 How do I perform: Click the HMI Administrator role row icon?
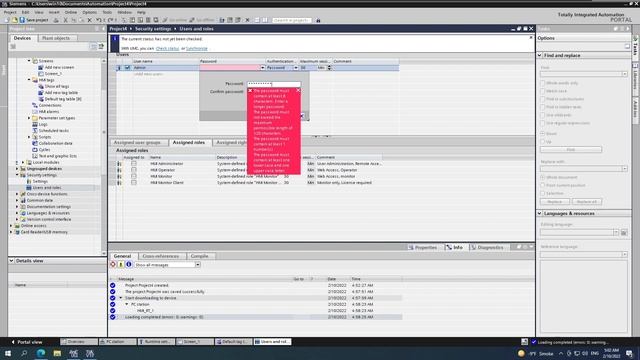pos(120,164)
